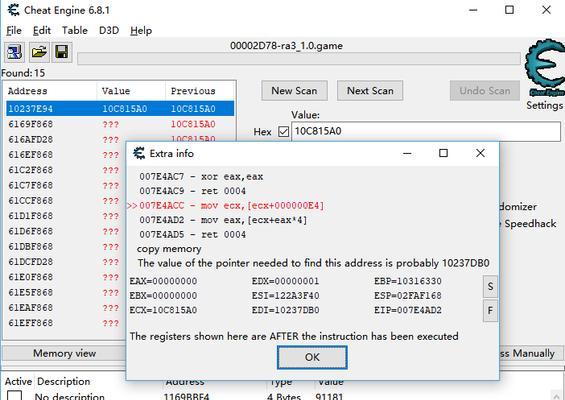Click the EIP=007E4AD2 register value
The width and height of the screenshot is (565, 400).
408,310
